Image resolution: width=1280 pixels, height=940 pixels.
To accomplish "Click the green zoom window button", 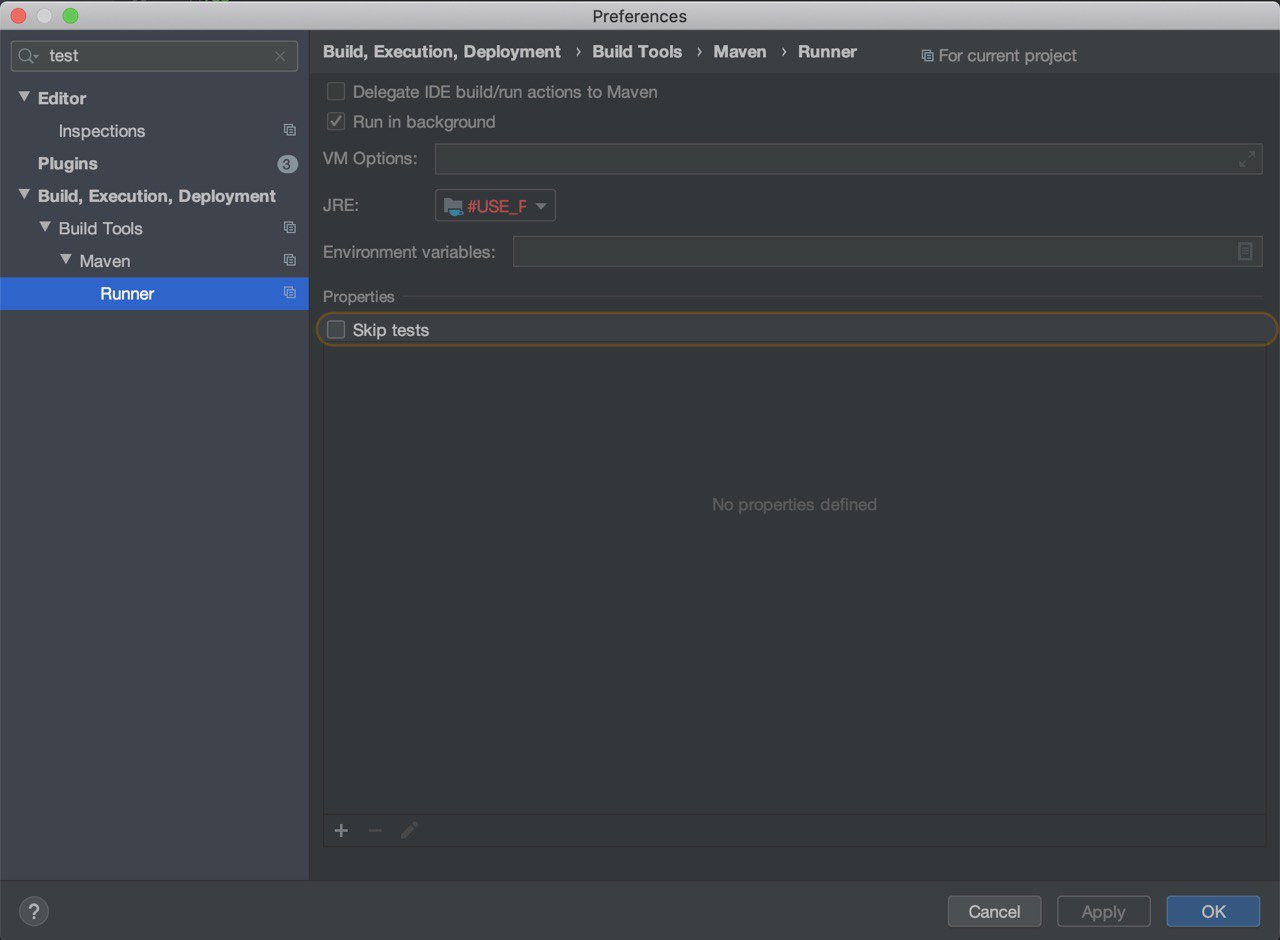I will tap(70, 16).
